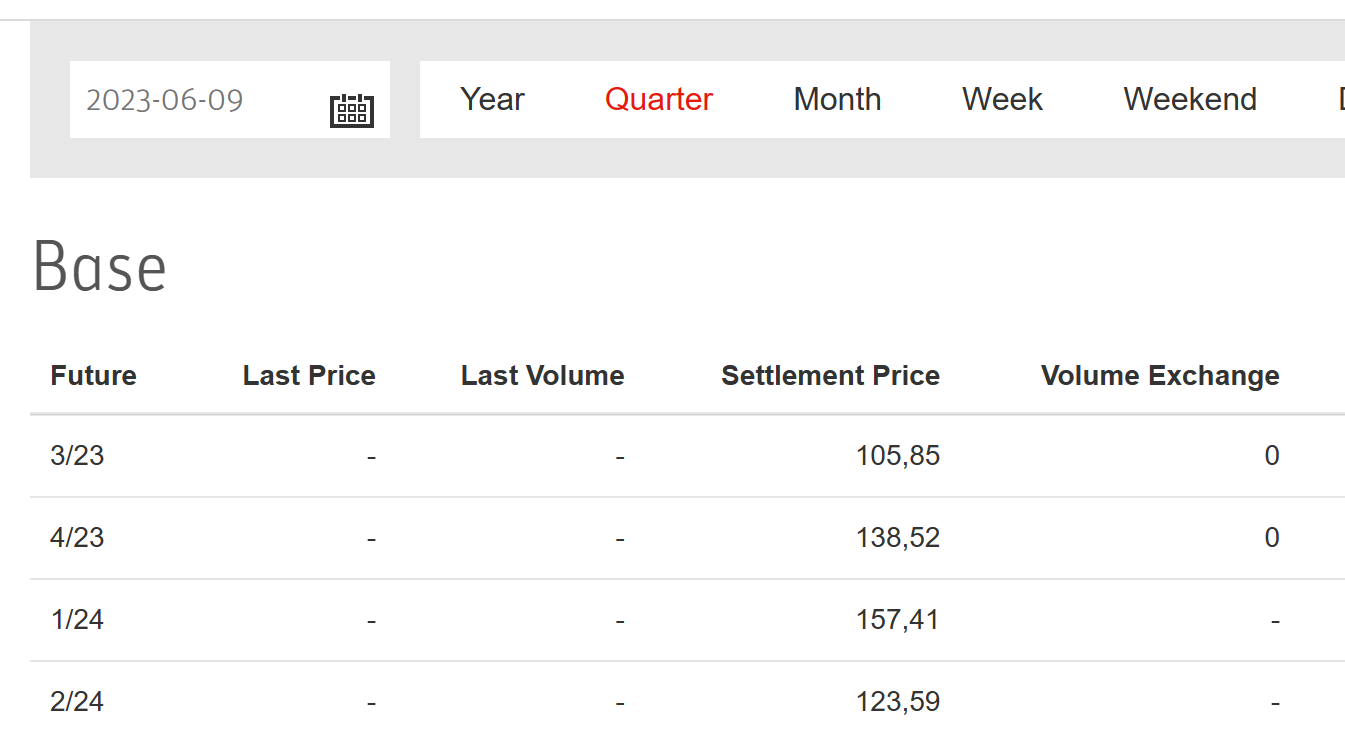Select the 1/24 future row

[x=687, y=620]
